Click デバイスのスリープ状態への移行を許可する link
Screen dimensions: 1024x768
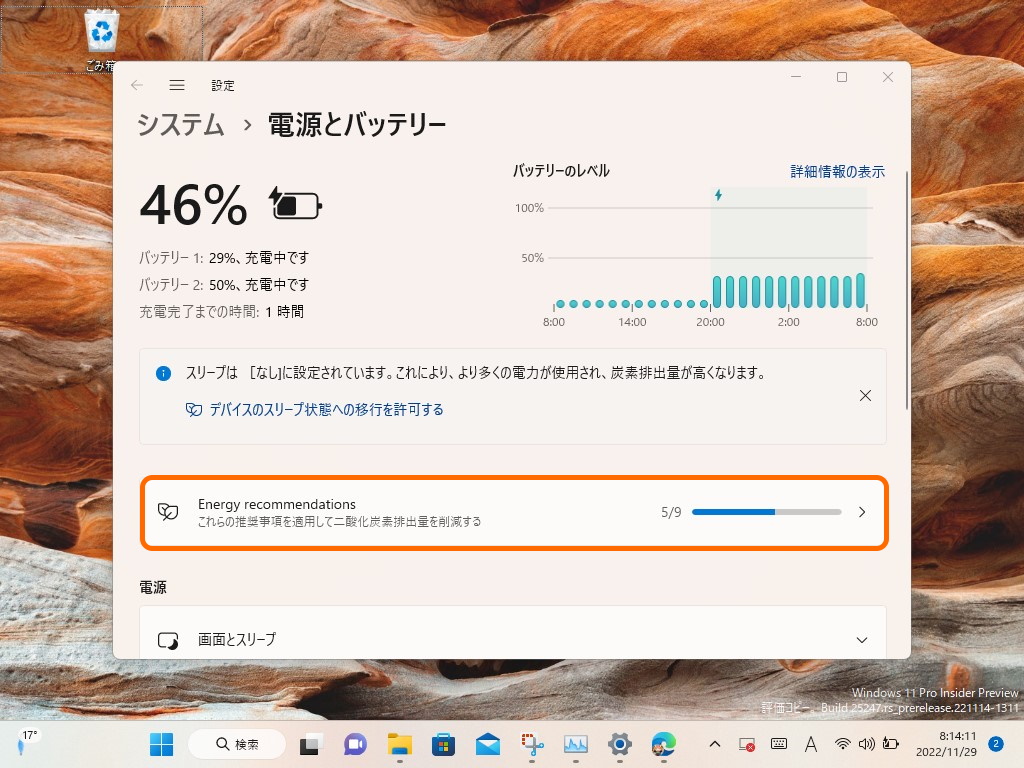pyautogui.click(x=316, y=410)
